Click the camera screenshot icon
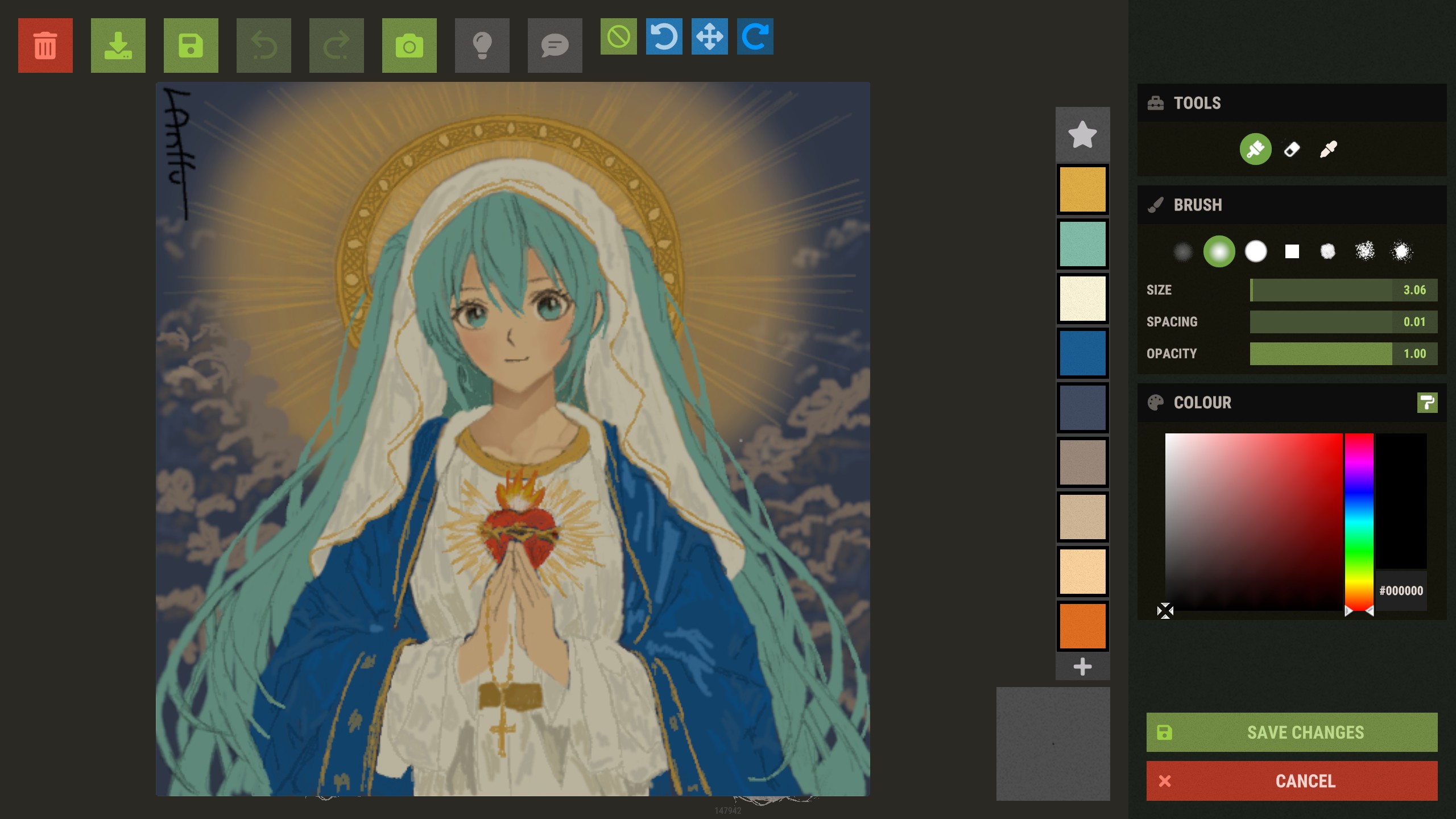1456x819 pixels. coord(409,45)
